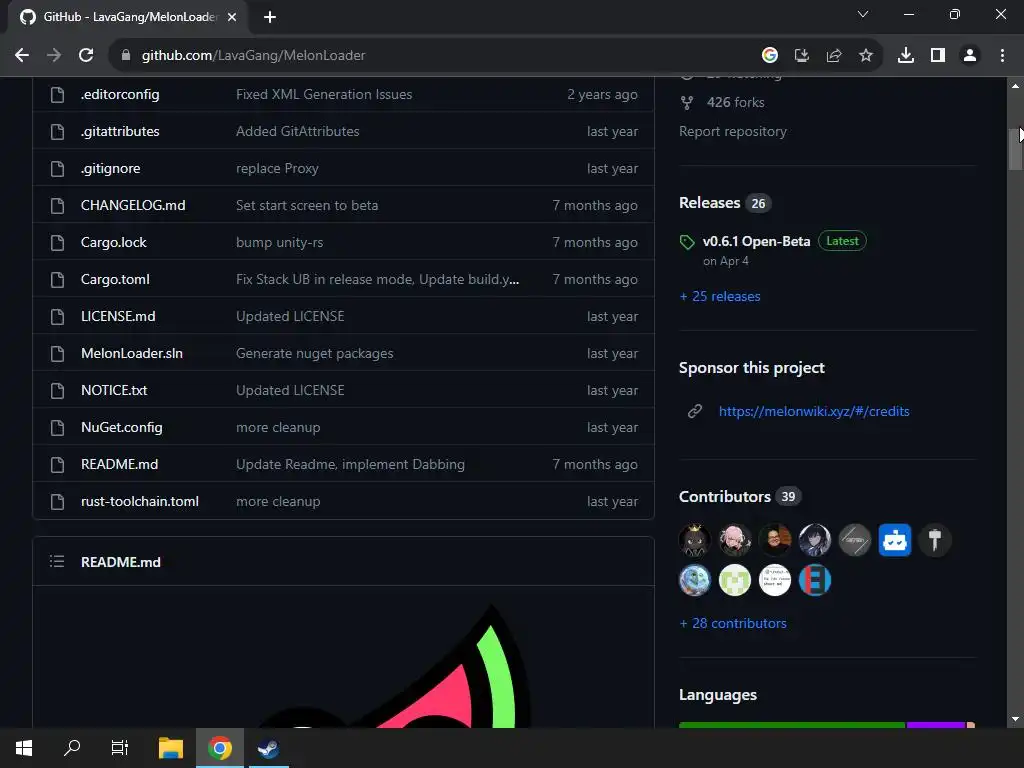Open the Chrome profile icon
1024x768 pixels.
[970, 56]
